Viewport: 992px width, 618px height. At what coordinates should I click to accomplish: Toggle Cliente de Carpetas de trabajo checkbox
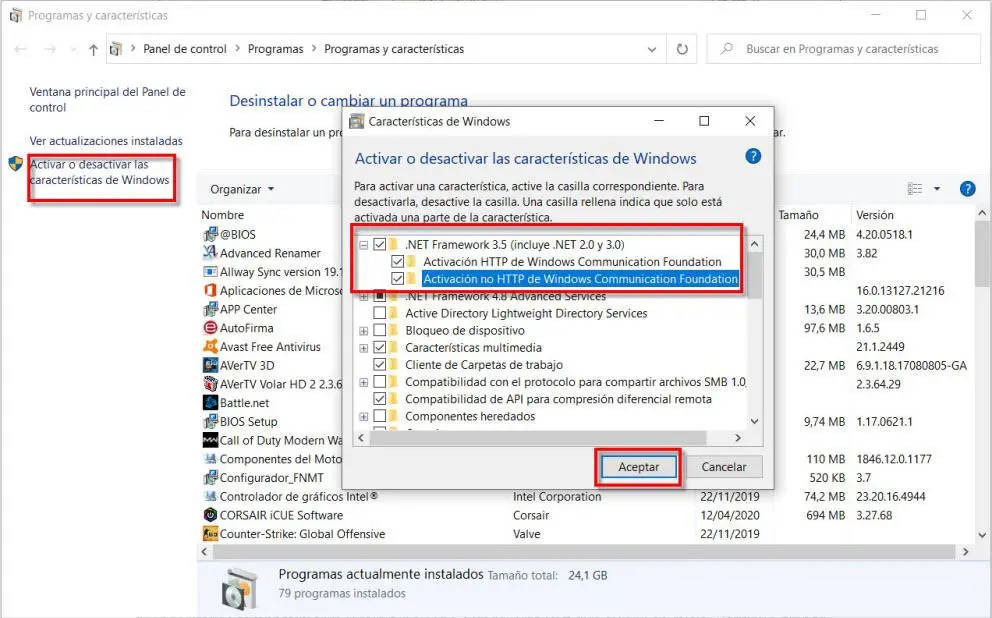pos(380,364)
